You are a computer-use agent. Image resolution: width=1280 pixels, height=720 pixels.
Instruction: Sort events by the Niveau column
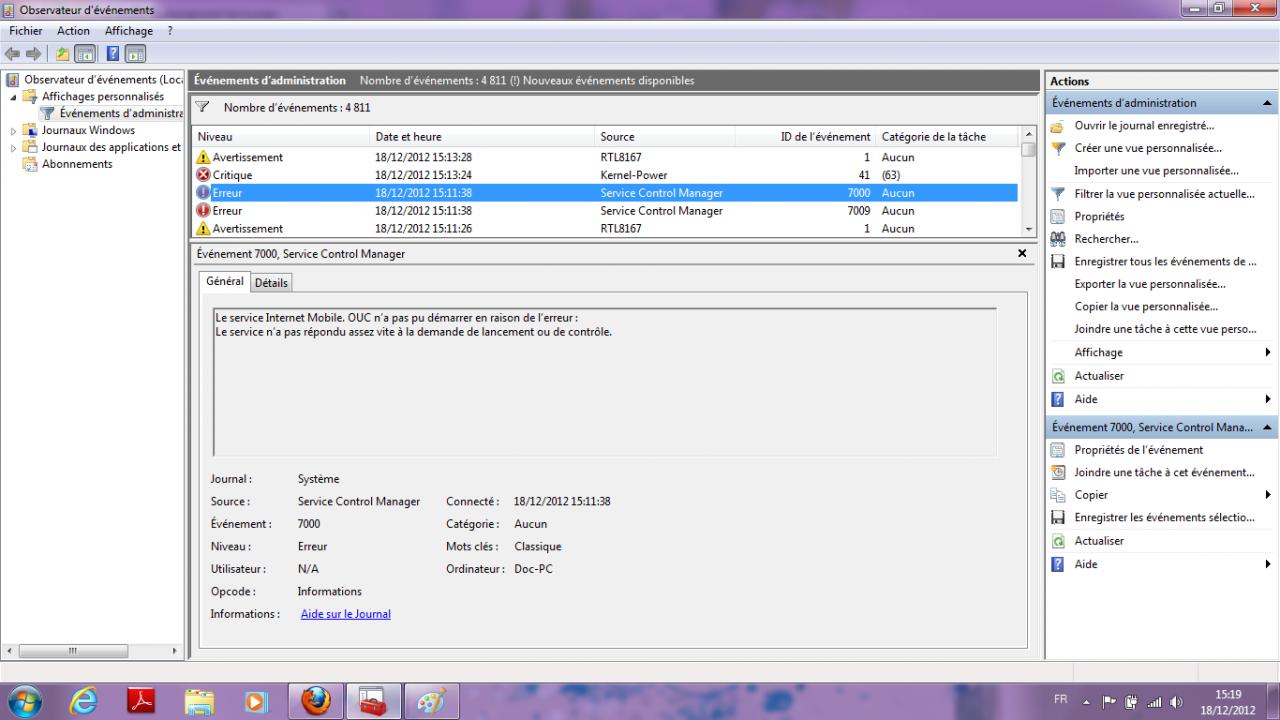(281, 137)
